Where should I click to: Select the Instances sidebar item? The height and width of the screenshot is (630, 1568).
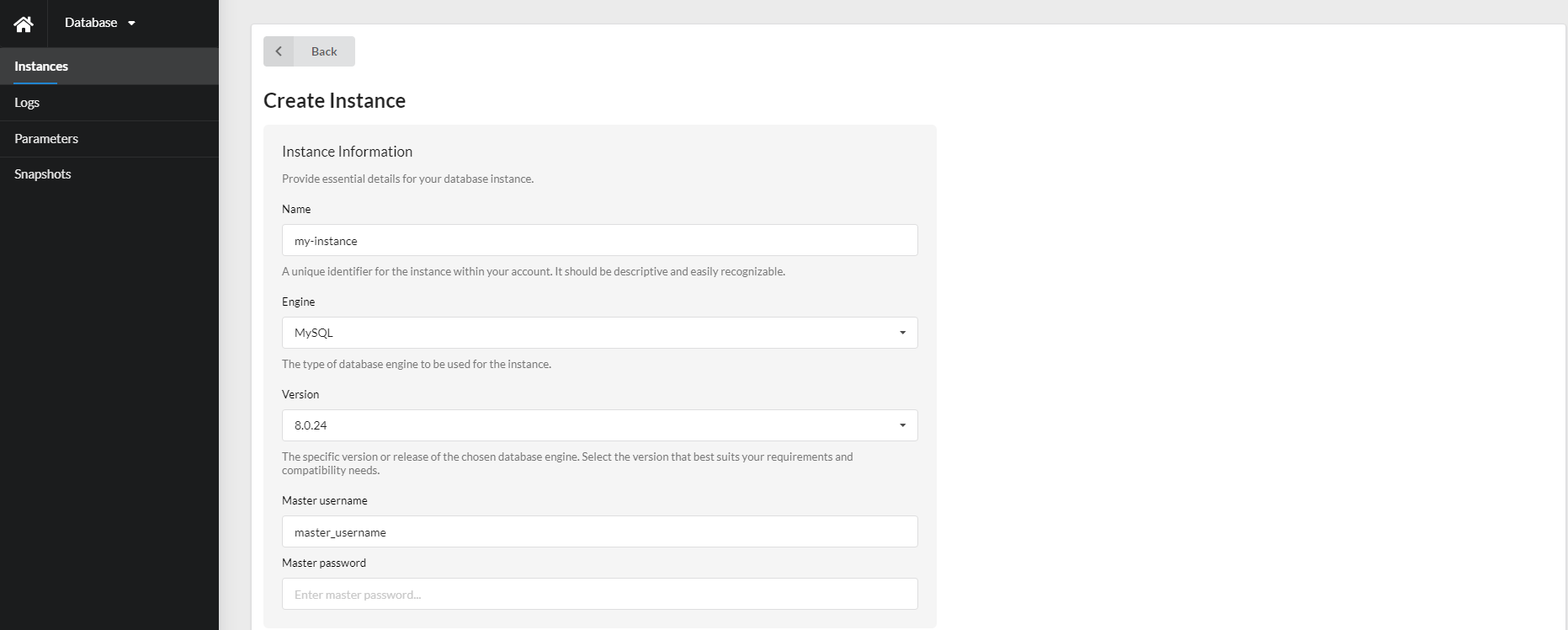coord(40,66)
